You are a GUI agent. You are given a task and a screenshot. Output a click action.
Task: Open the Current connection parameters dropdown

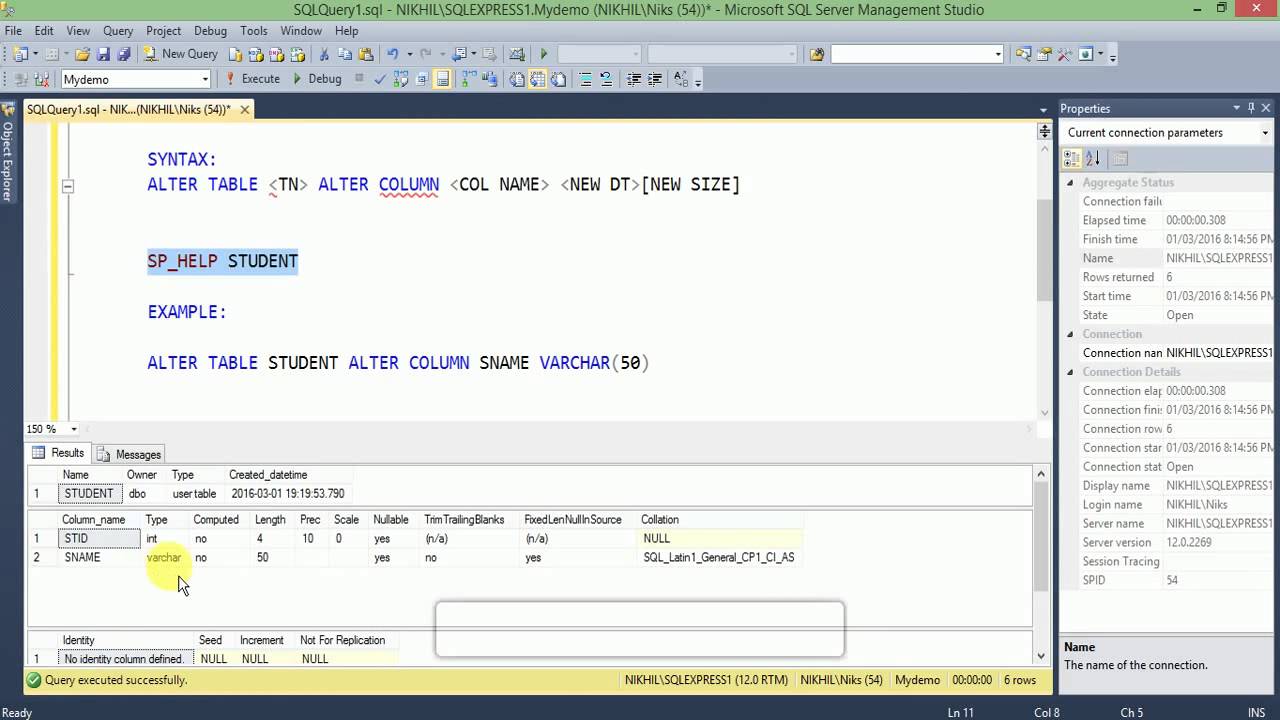(x=1264, y=133)
